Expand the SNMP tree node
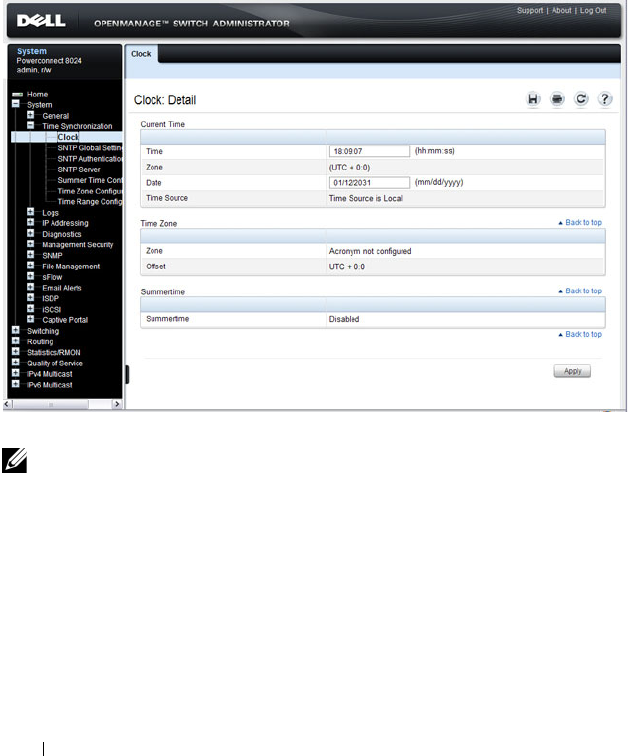 point(30,255)
